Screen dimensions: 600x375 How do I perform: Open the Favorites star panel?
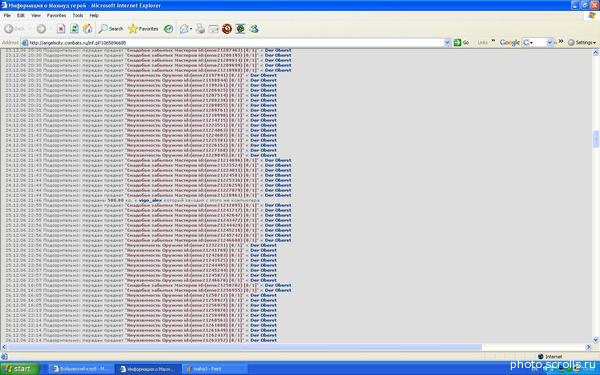(143, 29)
